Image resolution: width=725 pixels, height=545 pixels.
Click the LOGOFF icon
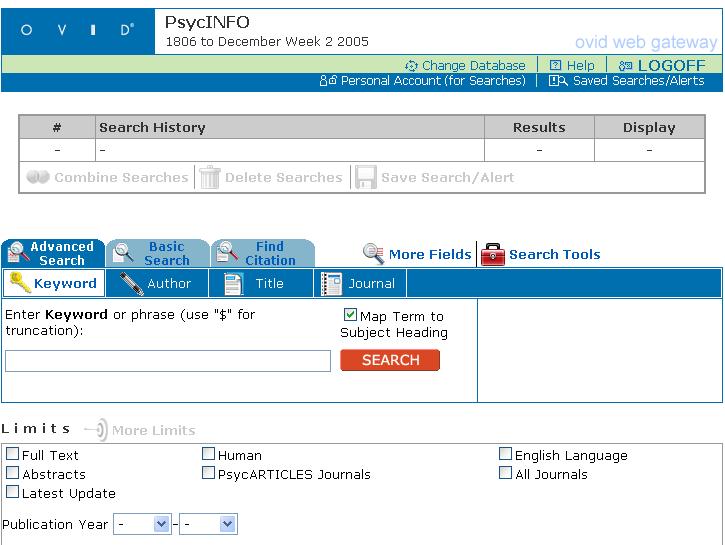point(626,66)
